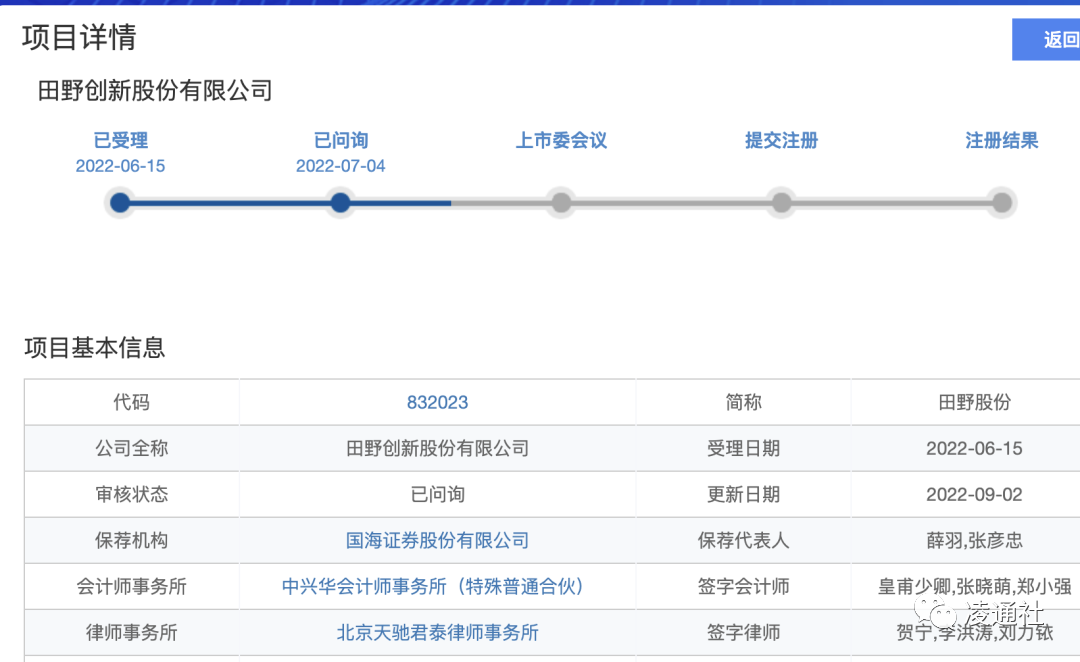Click the 提交注册 gray timeline dot
This screenshot has height=662, width=1080.
(x=782, y=203)
